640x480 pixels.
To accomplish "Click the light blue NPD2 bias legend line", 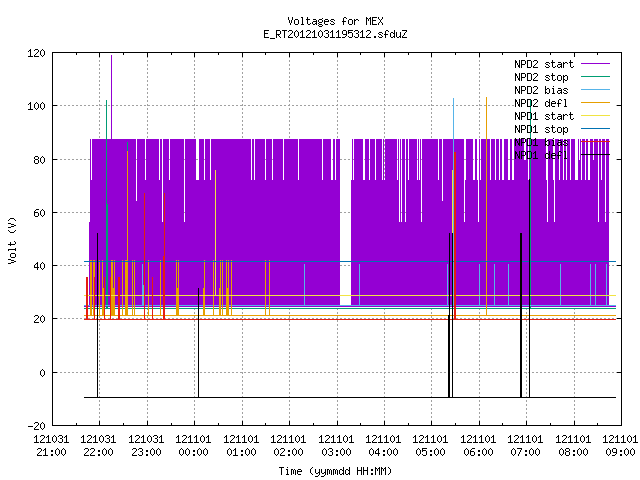I will tap(596, 90).
